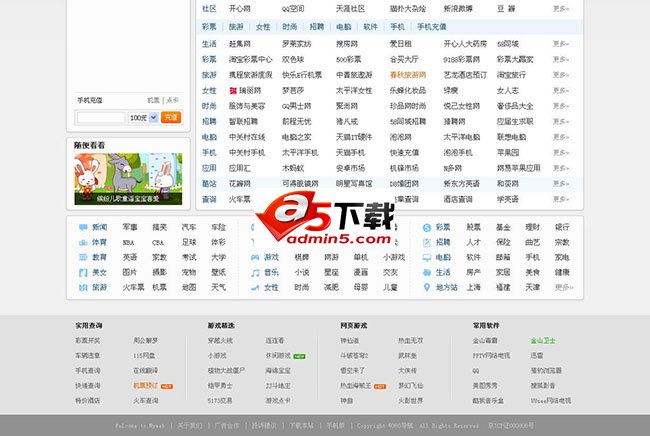
Task: Open the 火车票 link in 旅游 row
Action: coord(133,287)
